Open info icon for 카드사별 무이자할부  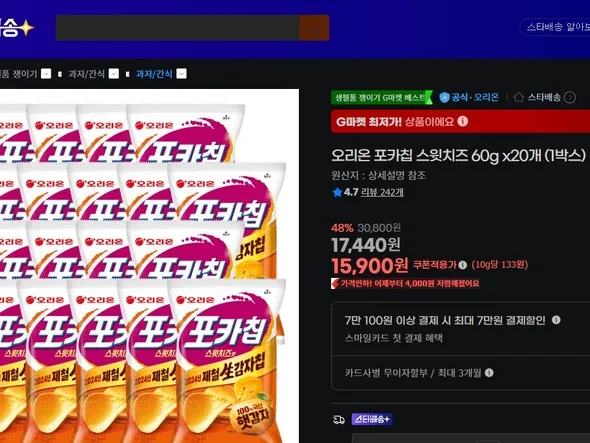point(489,373)
